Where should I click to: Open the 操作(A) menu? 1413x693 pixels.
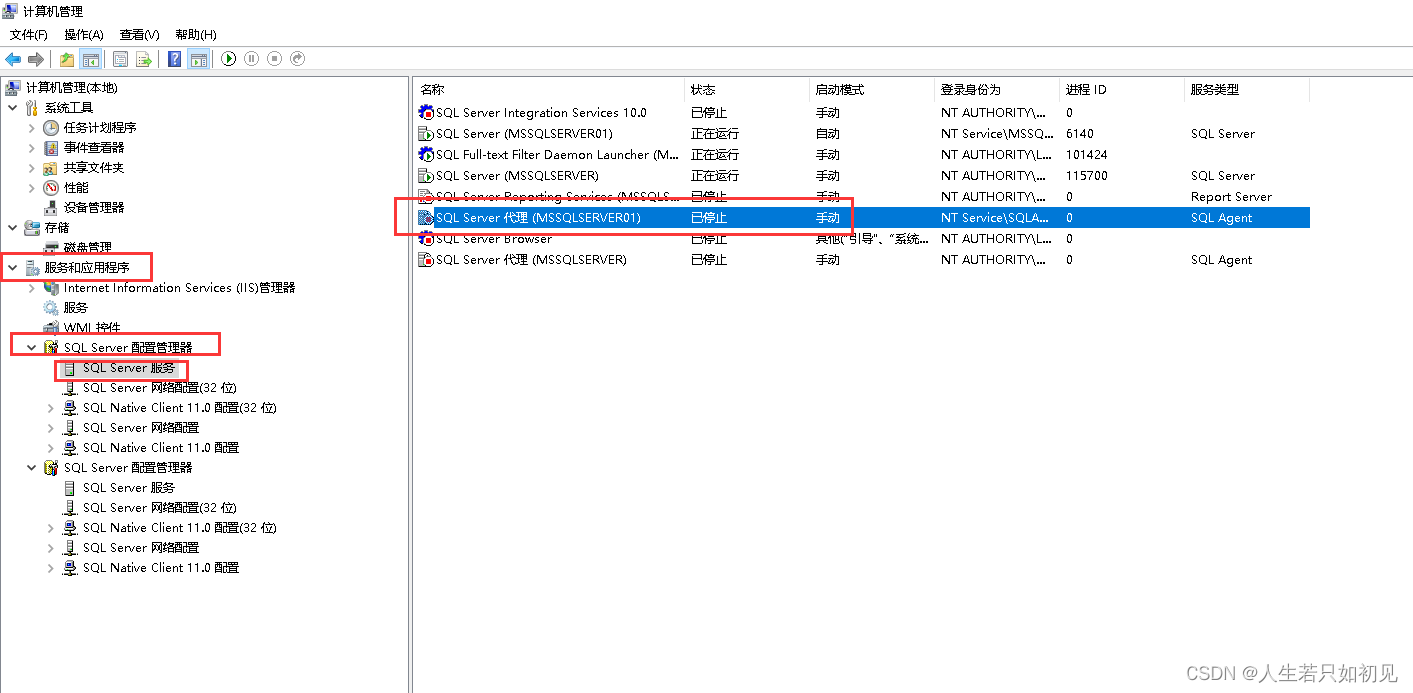[x=84, y=34]
